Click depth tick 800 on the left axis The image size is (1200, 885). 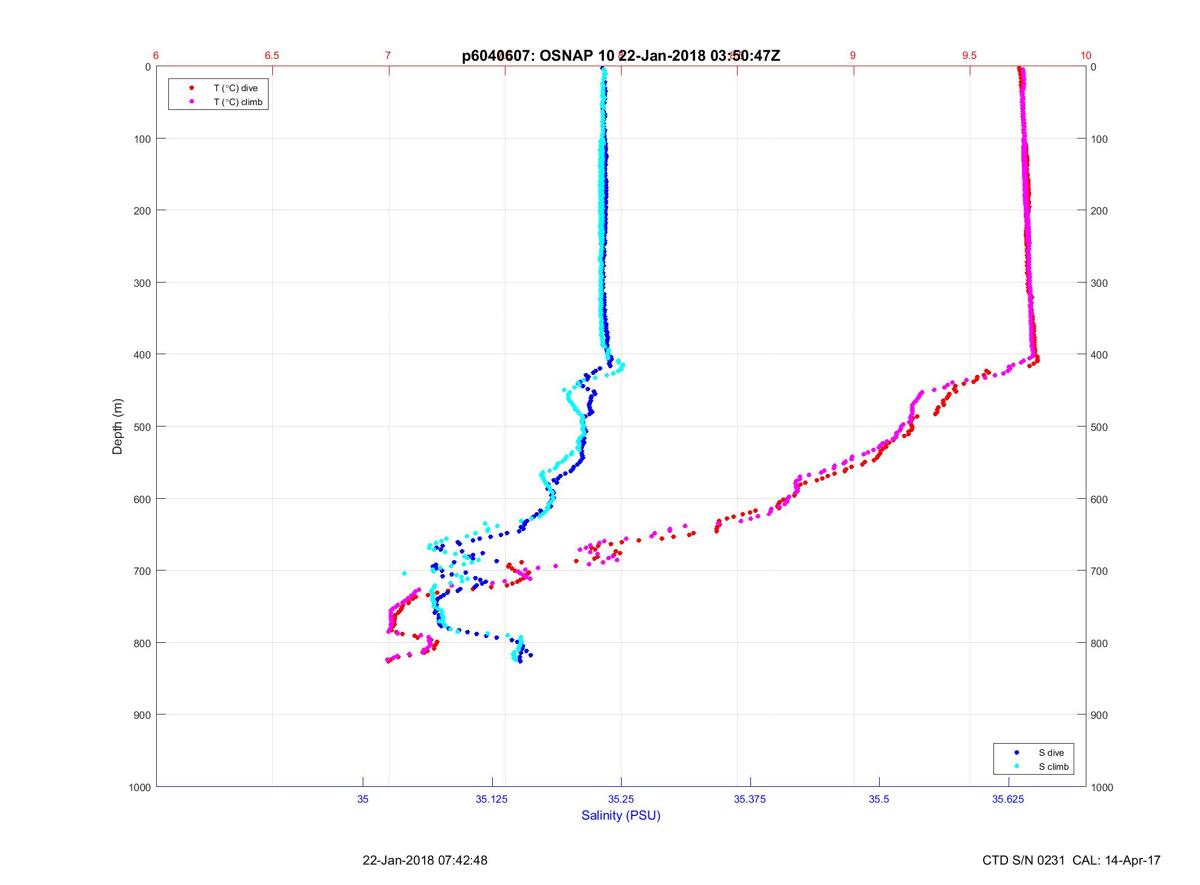coord(141,643)
